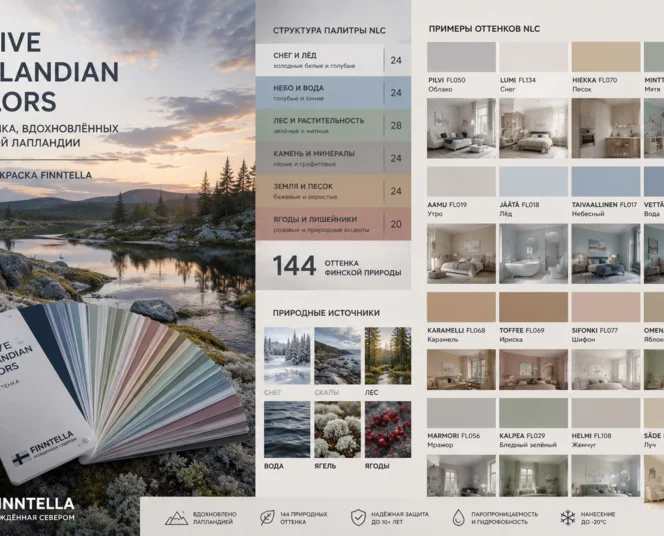Viewport: 664px width, 536px height.
Task: Click the Облако label under PILVI
Action: 440,89
